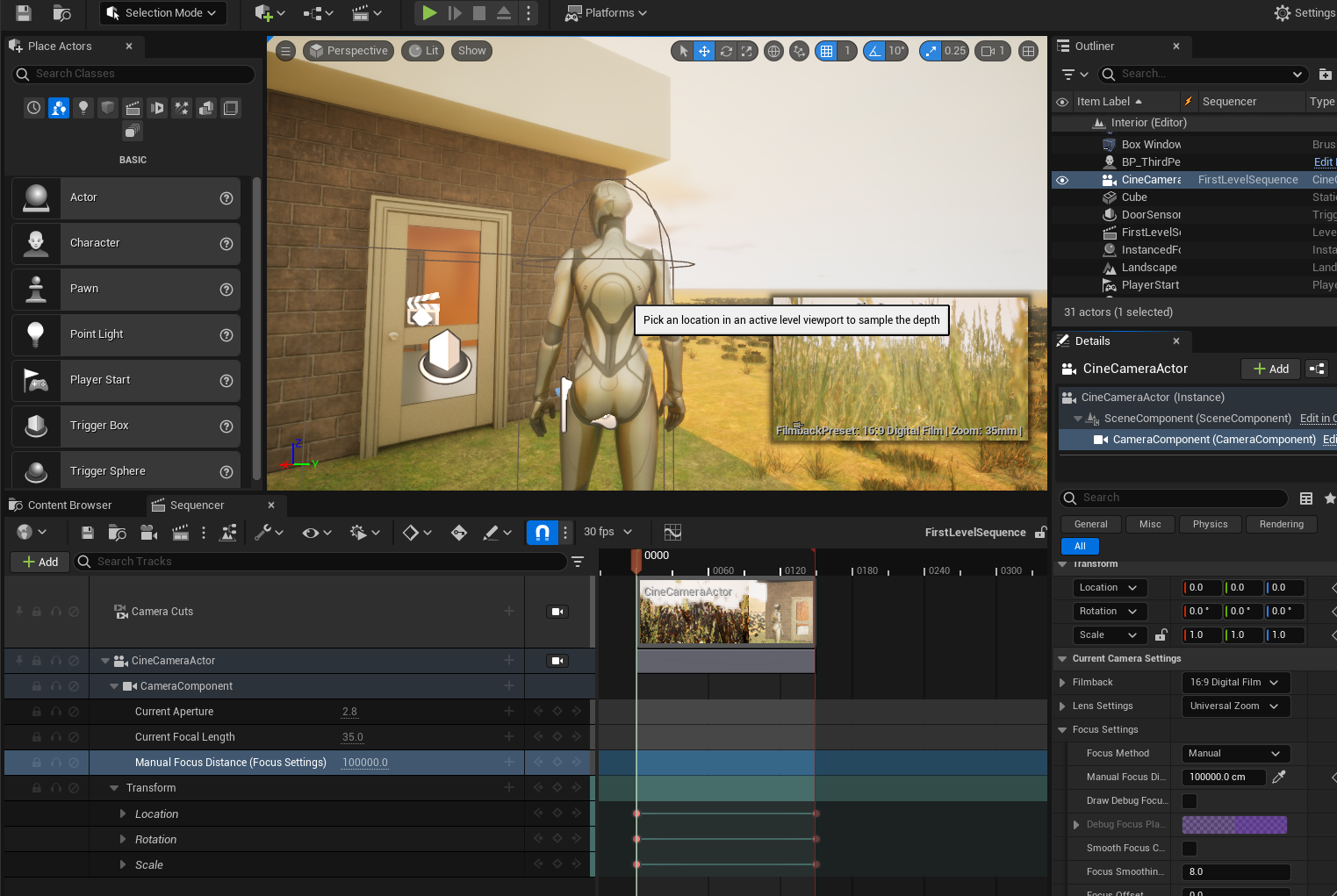1337x896 pixels.
Task: Open the Selection Mode dropdown
Action: click(x=163, y=12)
